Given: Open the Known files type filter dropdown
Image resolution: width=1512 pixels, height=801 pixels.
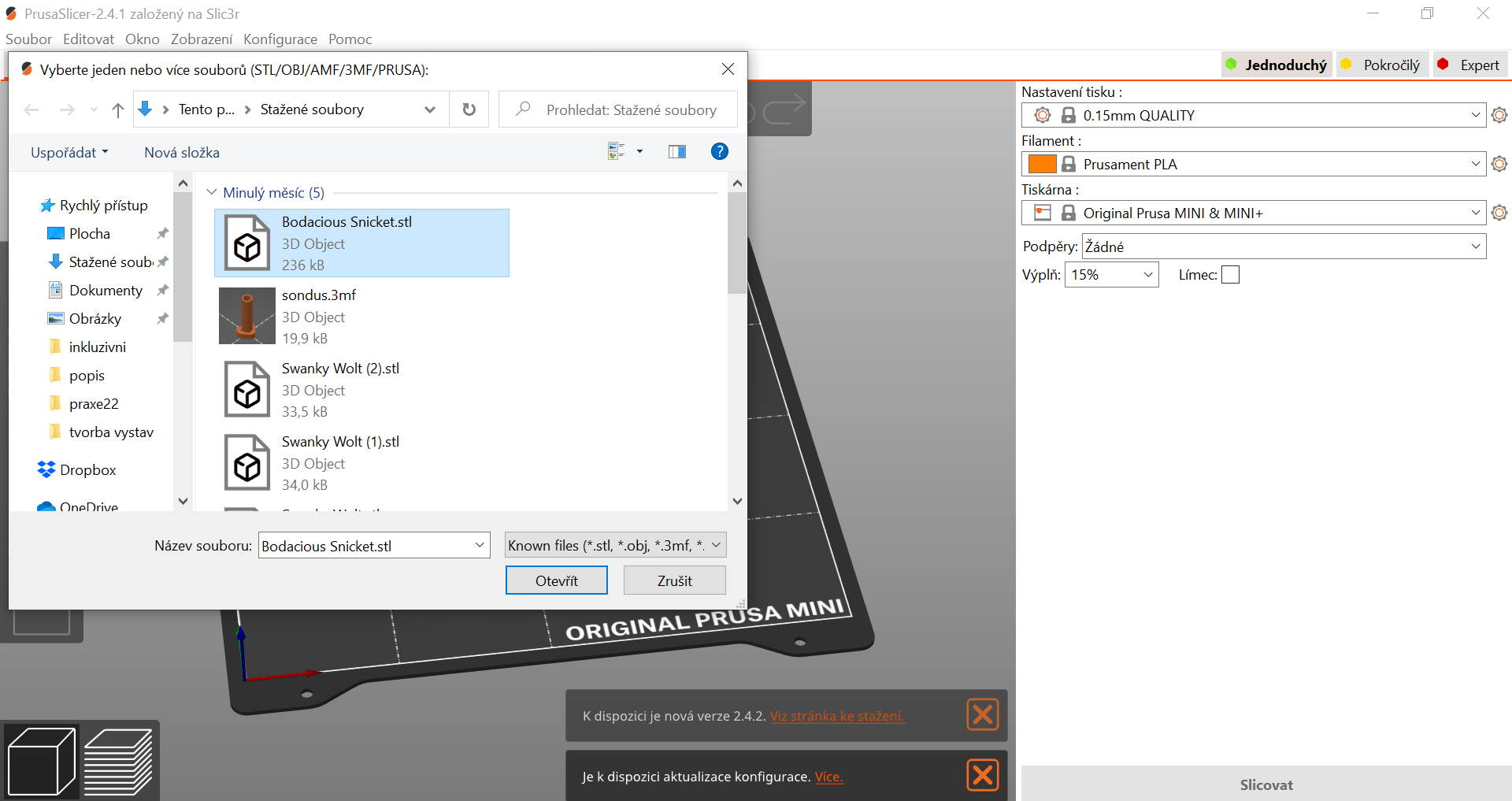Looking at the screenshot, I should pyautogui.click(x=615, y=545).
